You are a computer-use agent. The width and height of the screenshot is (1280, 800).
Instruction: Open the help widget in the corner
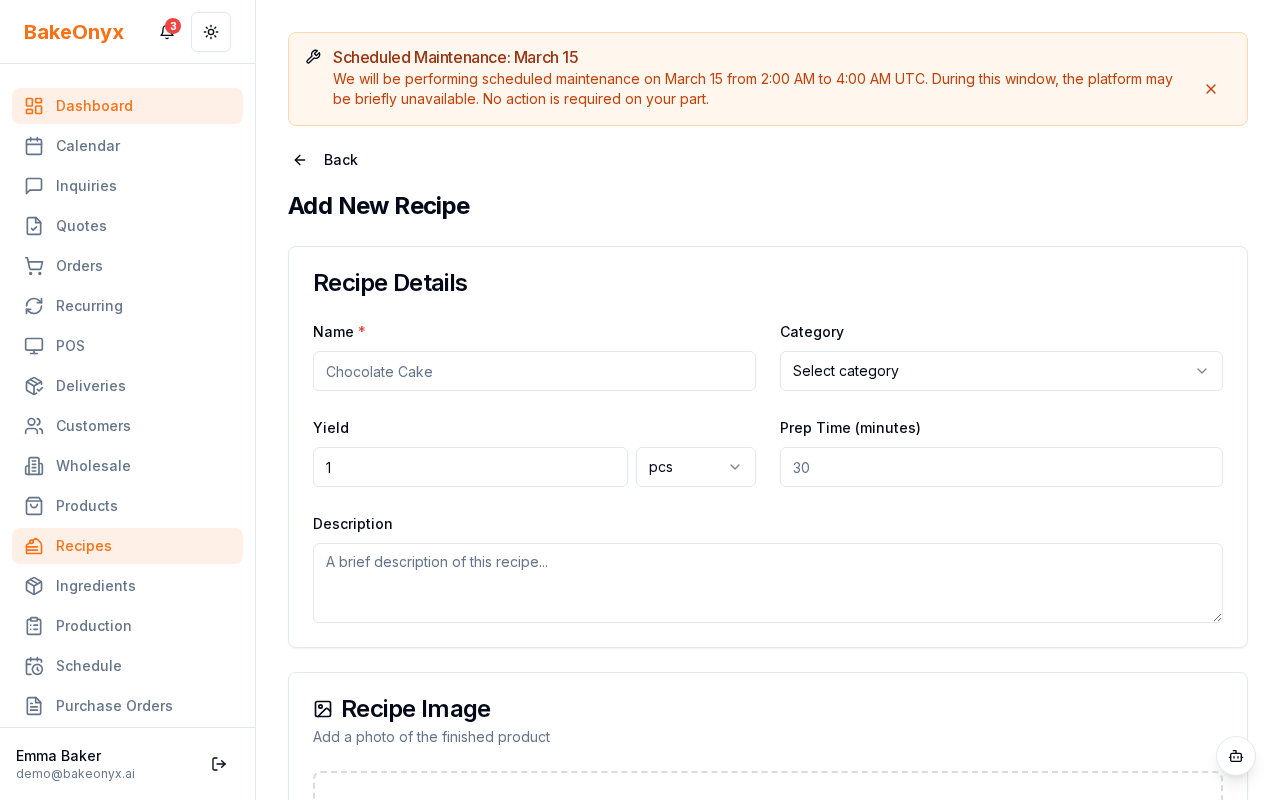(1236, 757)
